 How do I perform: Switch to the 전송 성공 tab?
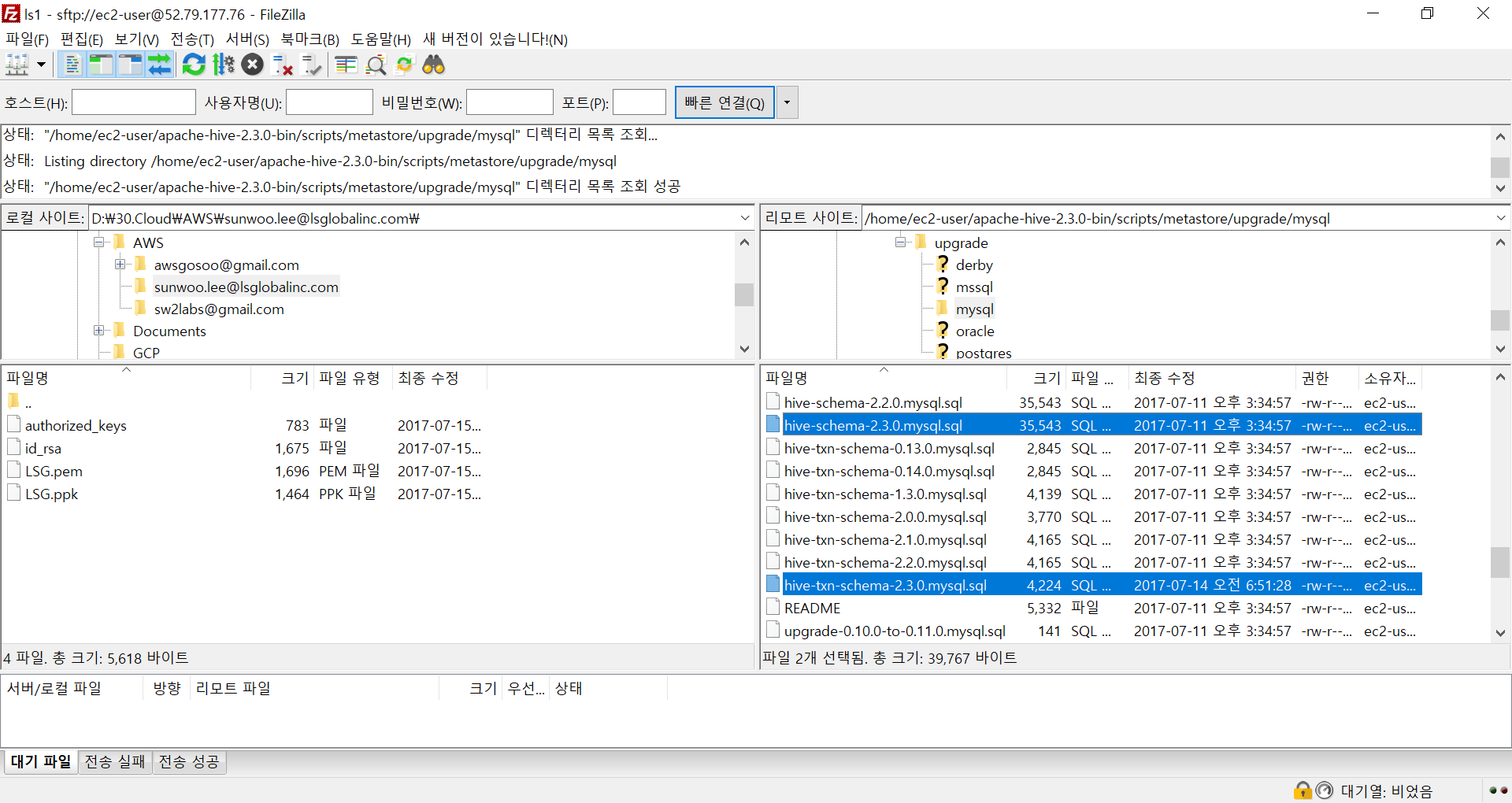tap(189, 762)
